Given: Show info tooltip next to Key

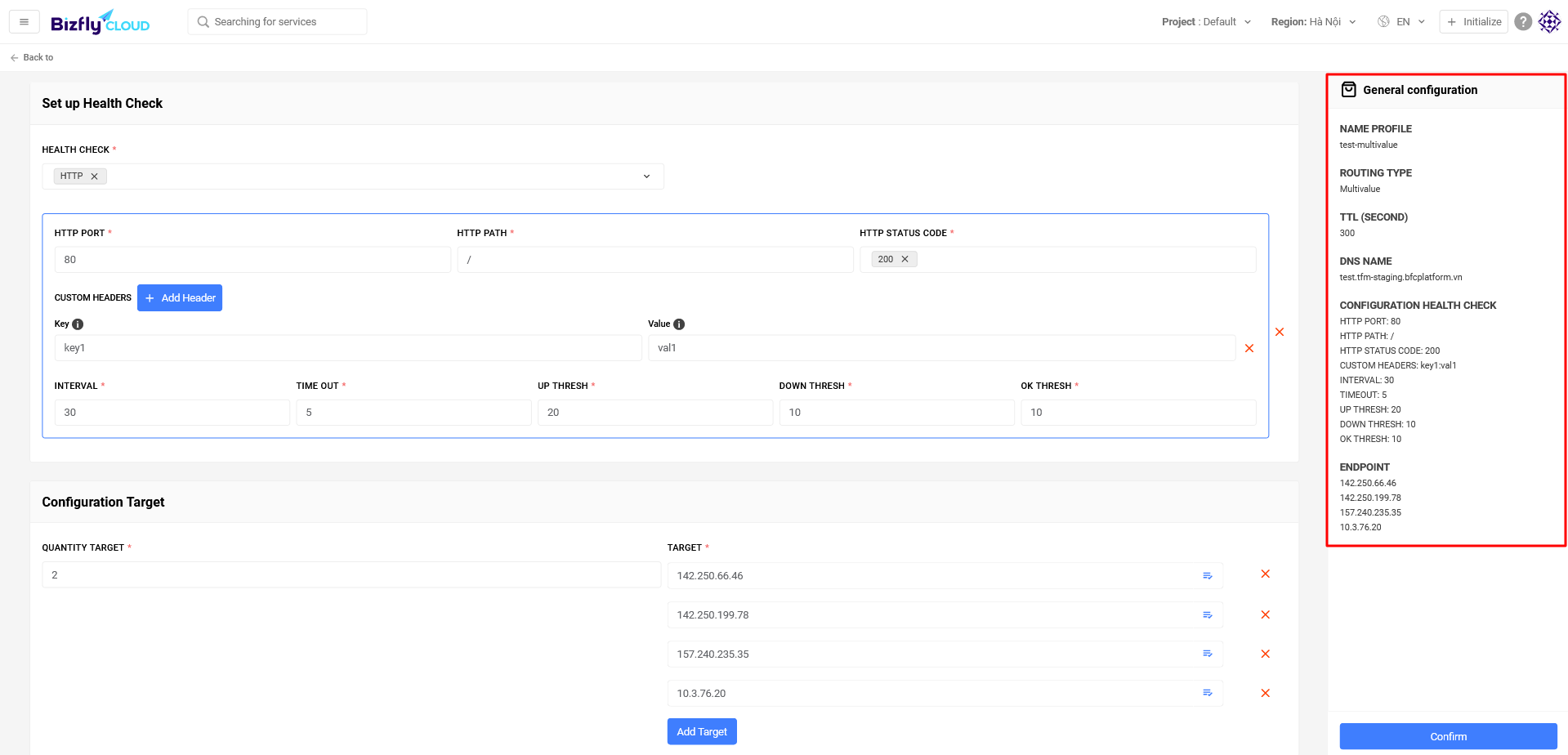Looking at the screenshot, I should click(78, 324).
